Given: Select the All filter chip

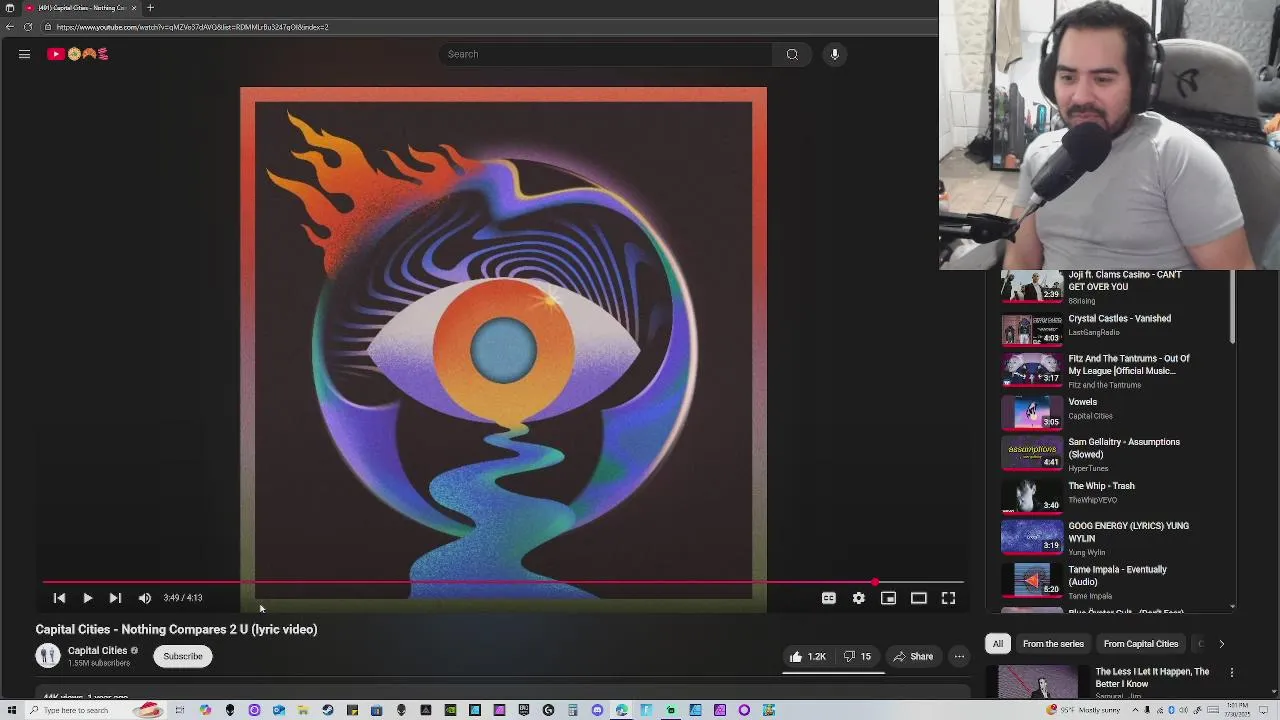Looking at the screenshot, I should (x=997, y=644).
